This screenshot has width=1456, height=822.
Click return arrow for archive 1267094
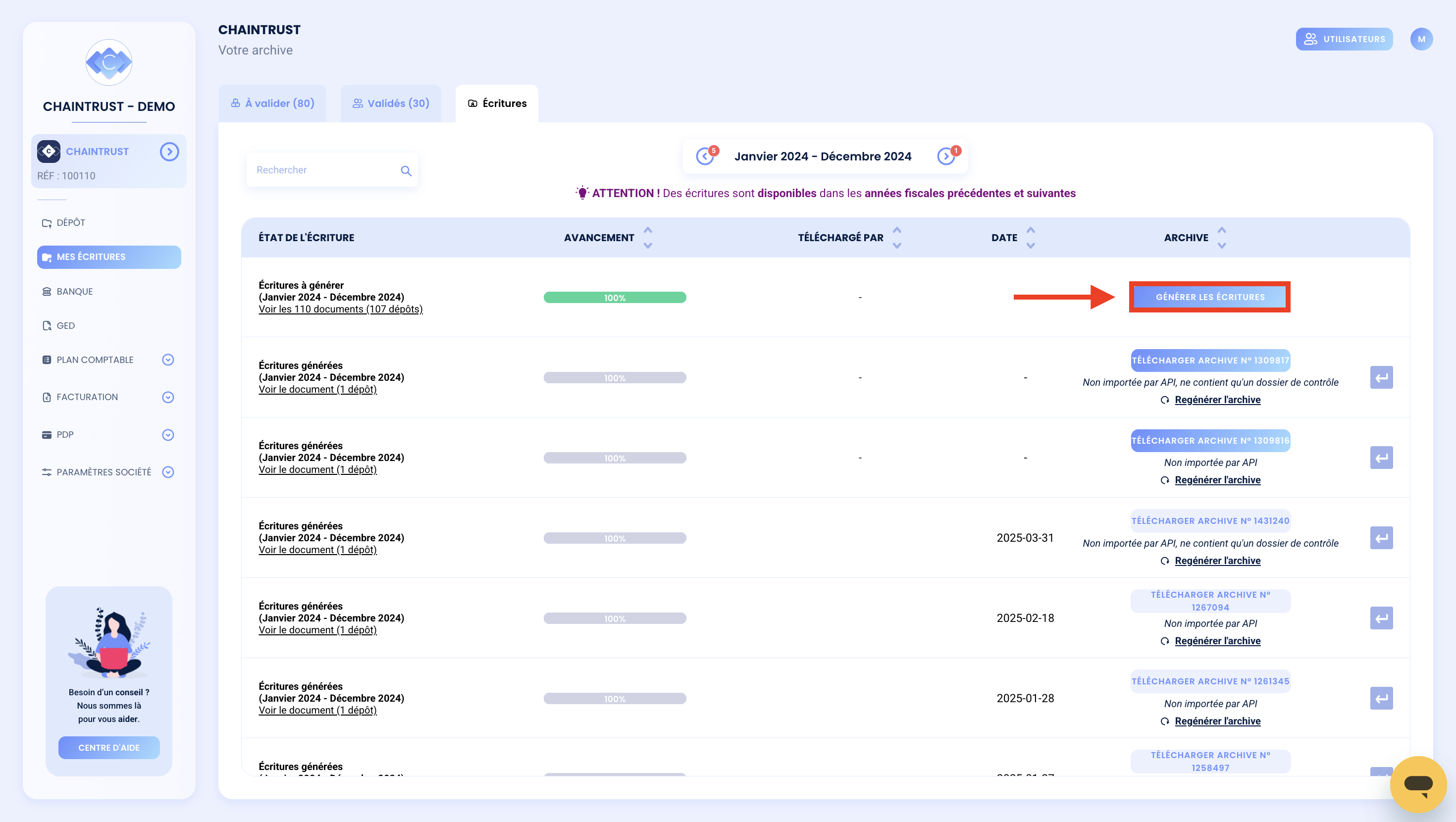click(1381, 618)
